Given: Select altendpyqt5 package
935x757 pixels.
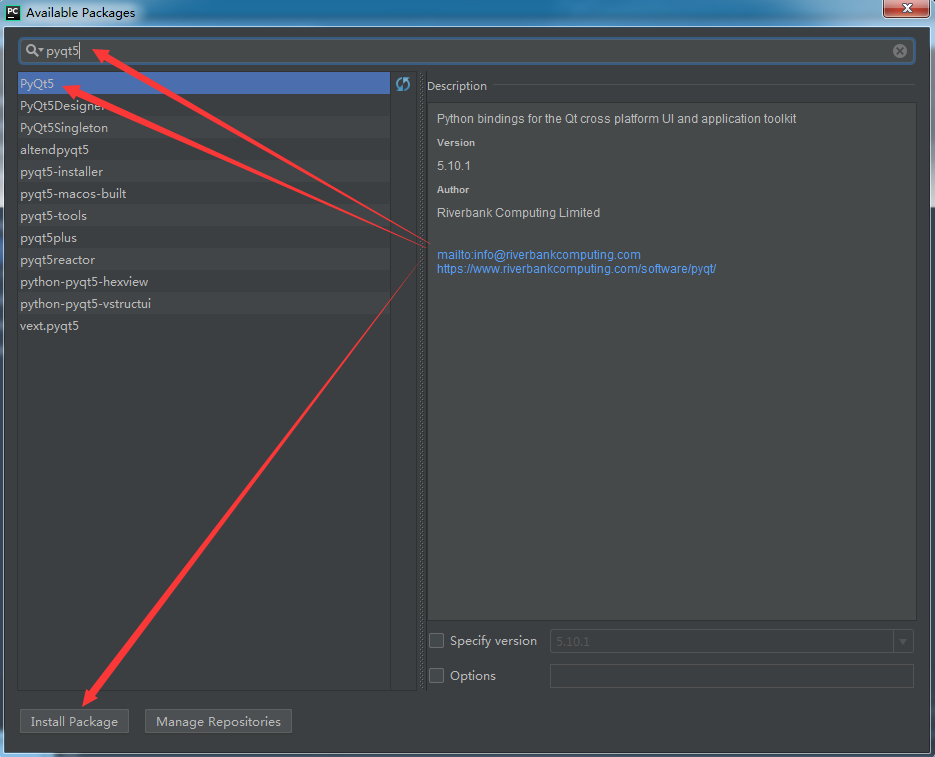Looking at the screenshot, I should (204, 150).
